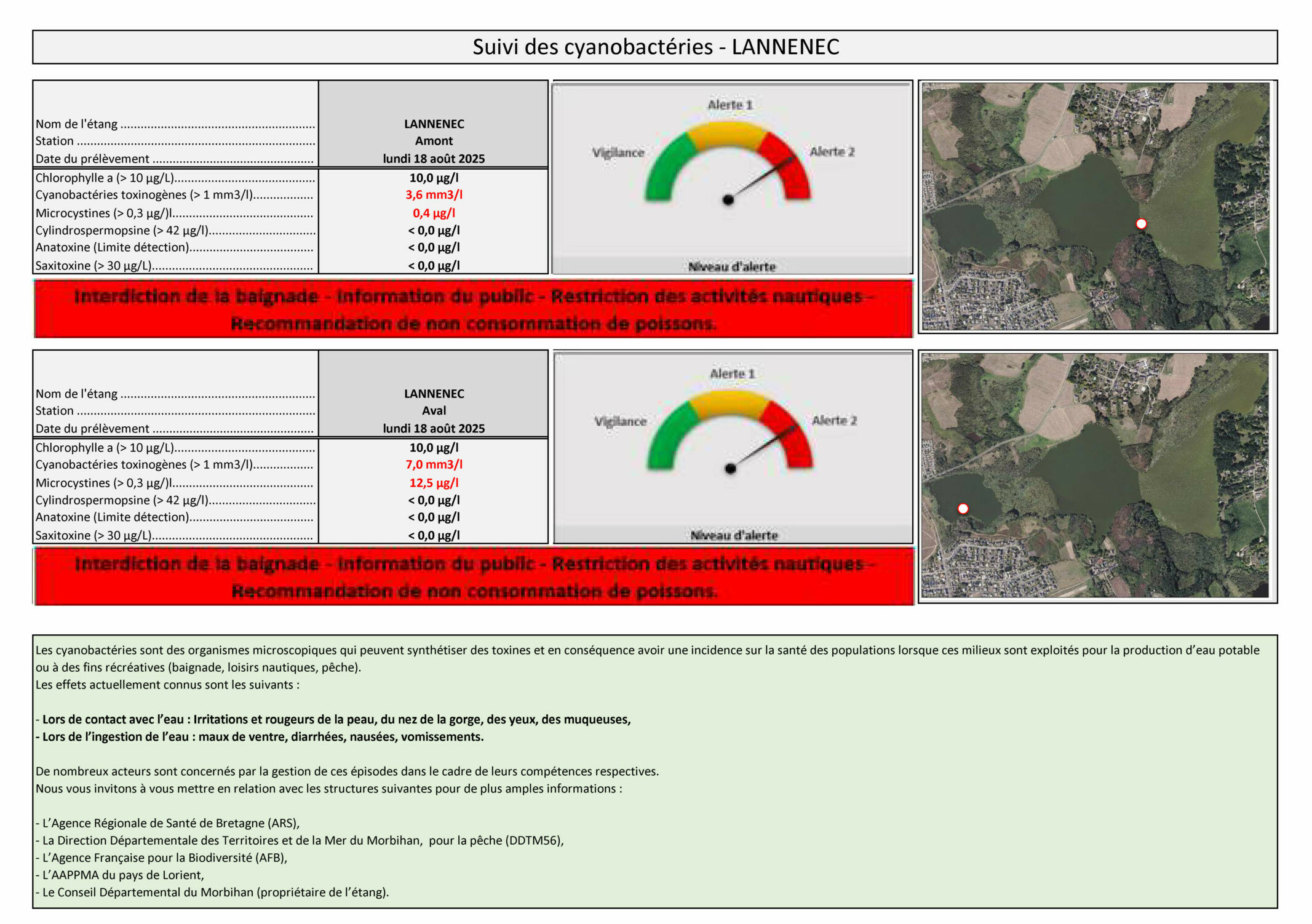This screenshot has height=924, width=1312.
Task: Click the Aval Niveau d'alerte caption
Action: [734, 535]
